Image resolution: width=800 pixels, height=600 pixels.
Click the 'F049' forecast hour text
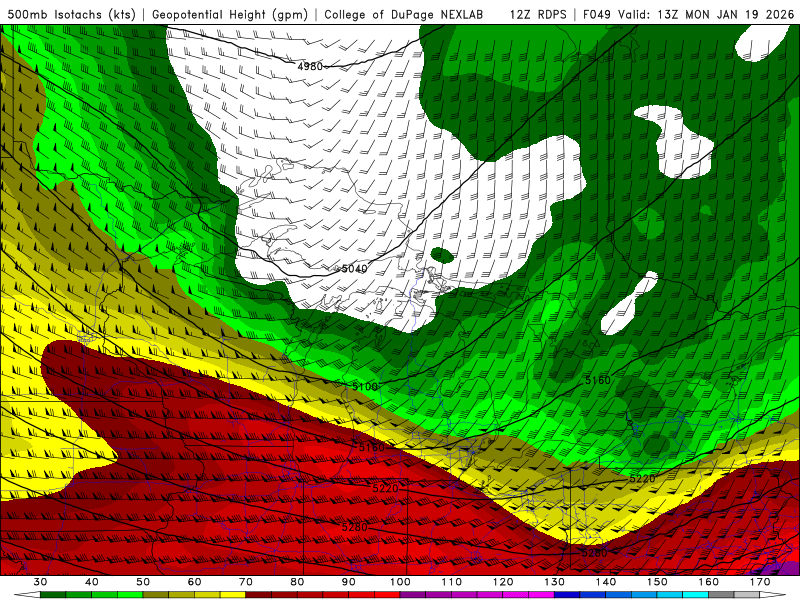598,14
